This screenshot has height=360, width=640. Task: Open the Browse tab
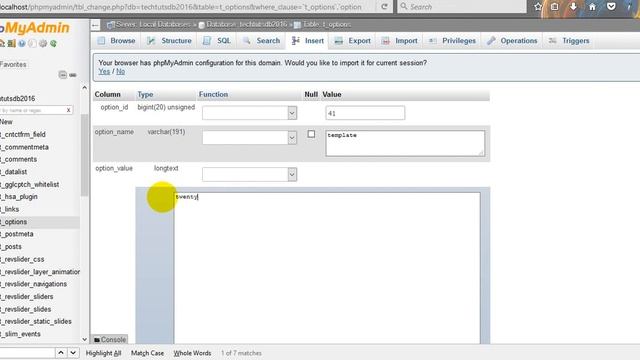(116, 41)
